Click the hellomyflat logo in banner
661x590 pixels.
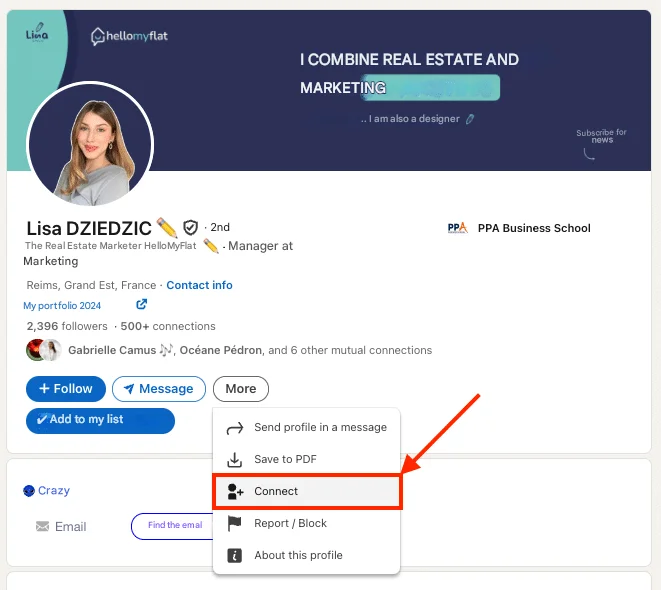[x=129, y=36]
